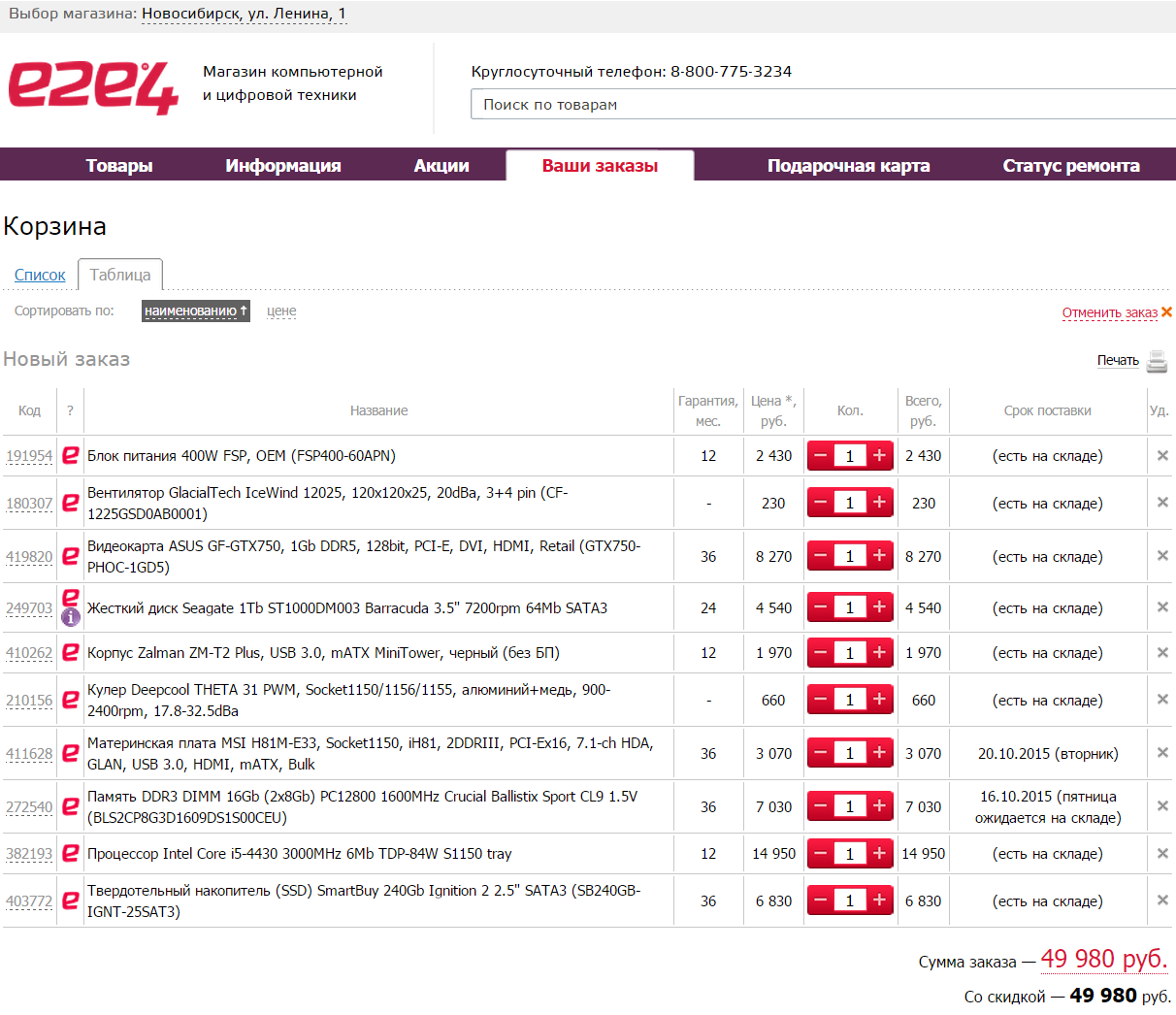Click e2e4 icon in Процессор Intel Core row
Image resolution: width=1176 pixels, height=1015 pixels.
click(x=71, y=853)
